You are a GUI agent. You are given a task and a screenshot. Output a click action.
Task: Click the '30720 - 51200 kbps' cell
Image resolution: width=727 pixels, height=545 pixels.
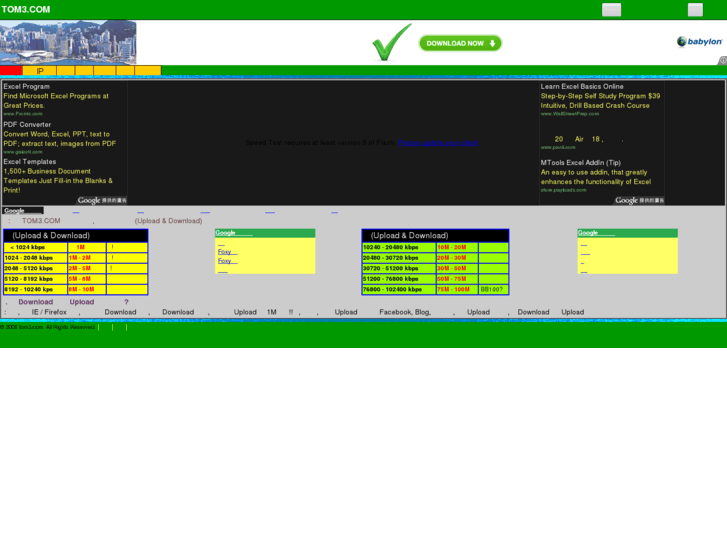pos(399,269)
